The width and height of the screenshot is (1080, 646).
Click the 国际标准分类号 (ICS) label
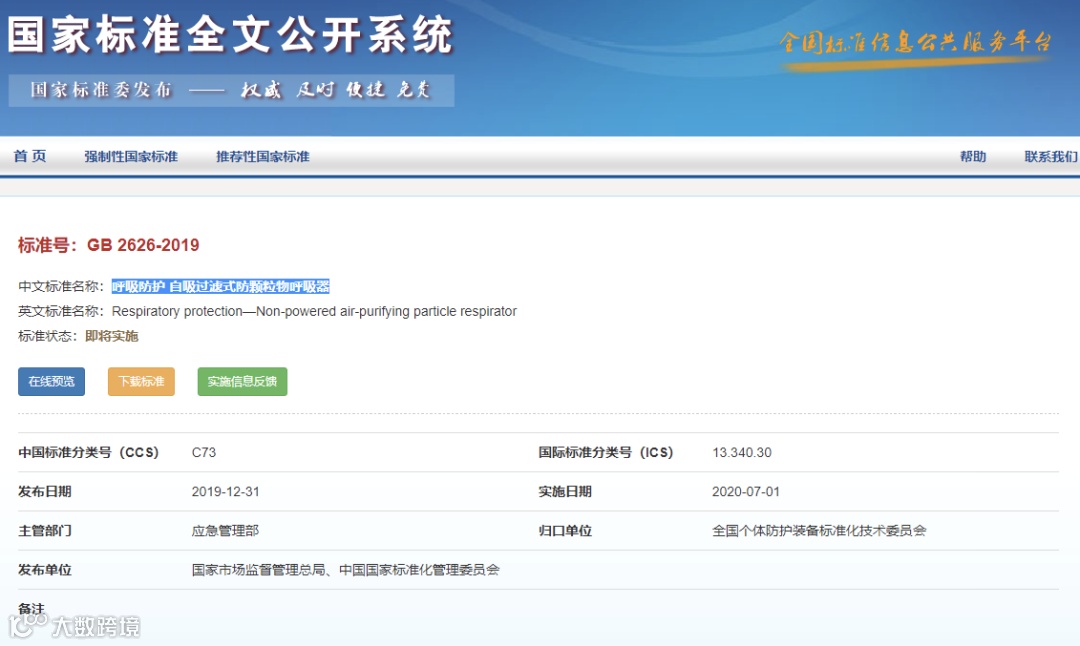click(x=605, y=452)
